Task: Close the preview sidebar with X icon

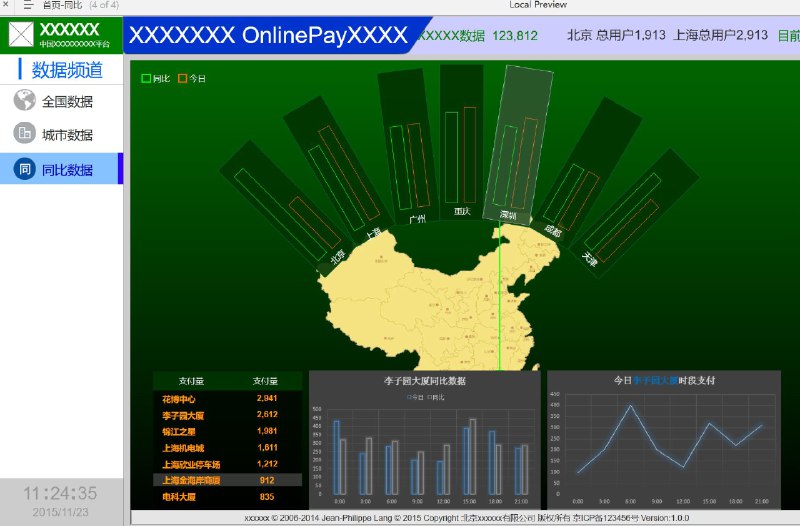Action: 6,4
